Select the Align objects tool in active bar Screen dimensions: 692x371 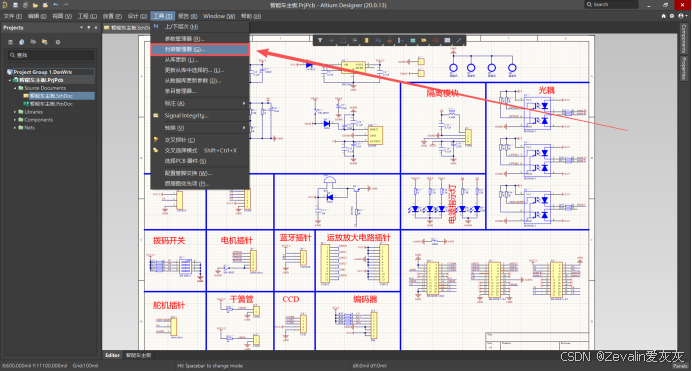[354, 40]
